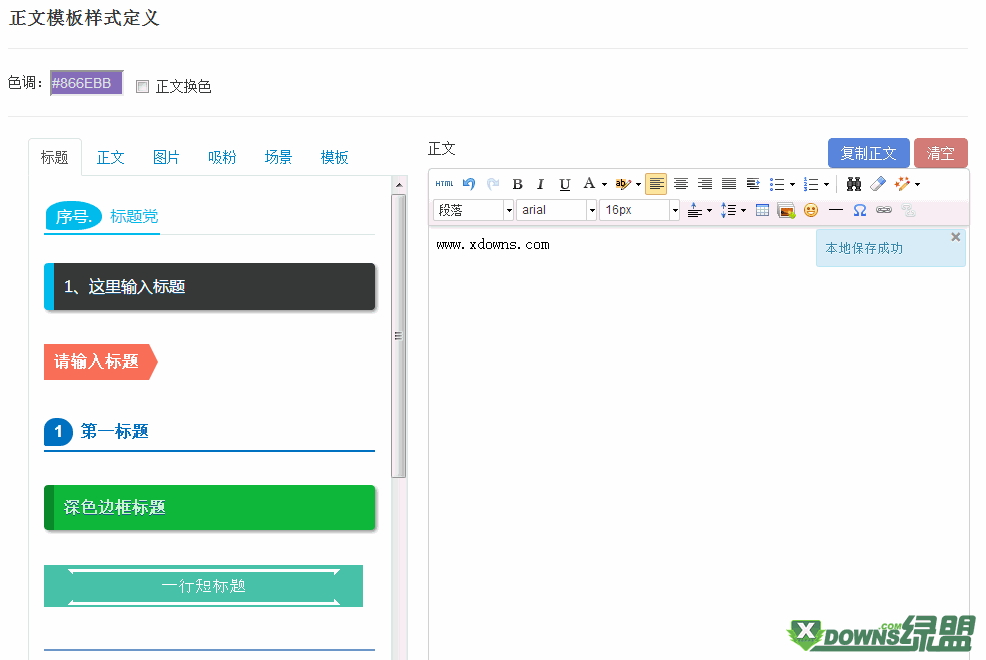The height and width of the screenshot is (660, 986).
Task: Align text left
Action: pyautogui.click(x=656, y=184)
